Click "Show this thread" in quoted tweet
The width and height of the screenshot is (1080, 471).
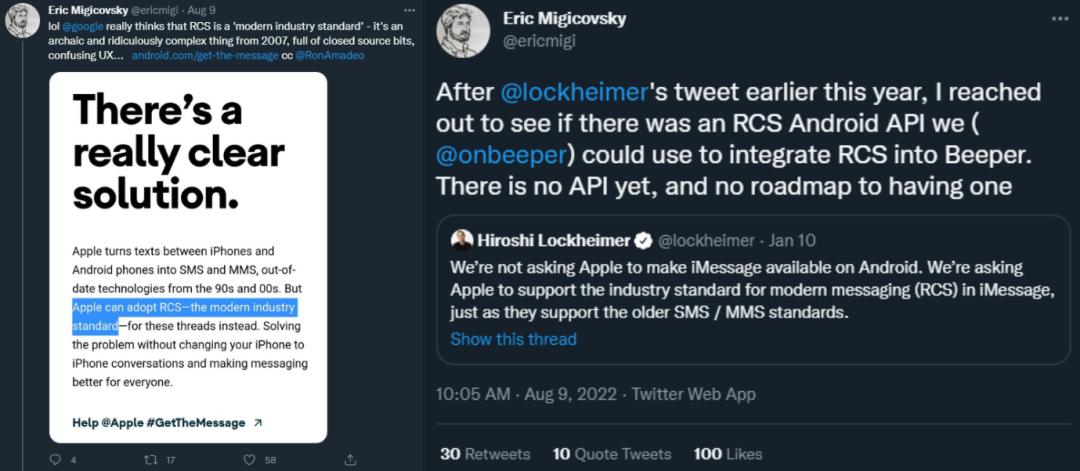point(513,339)
